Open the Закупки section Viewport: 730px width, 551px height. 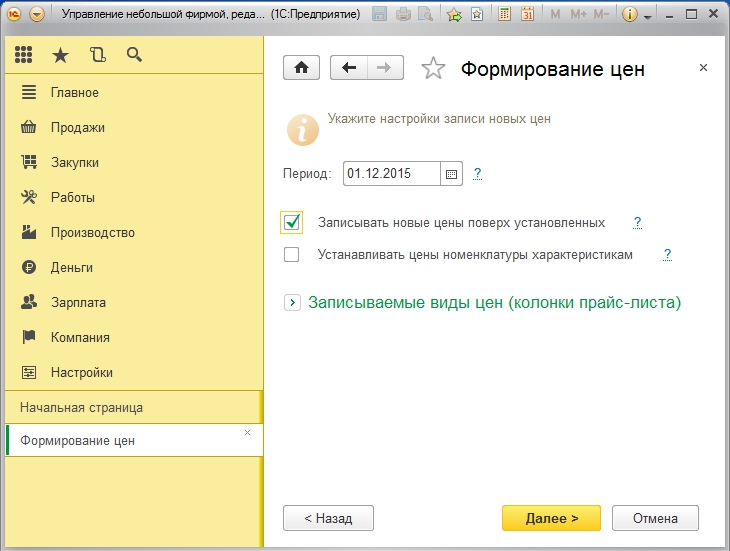134,162
